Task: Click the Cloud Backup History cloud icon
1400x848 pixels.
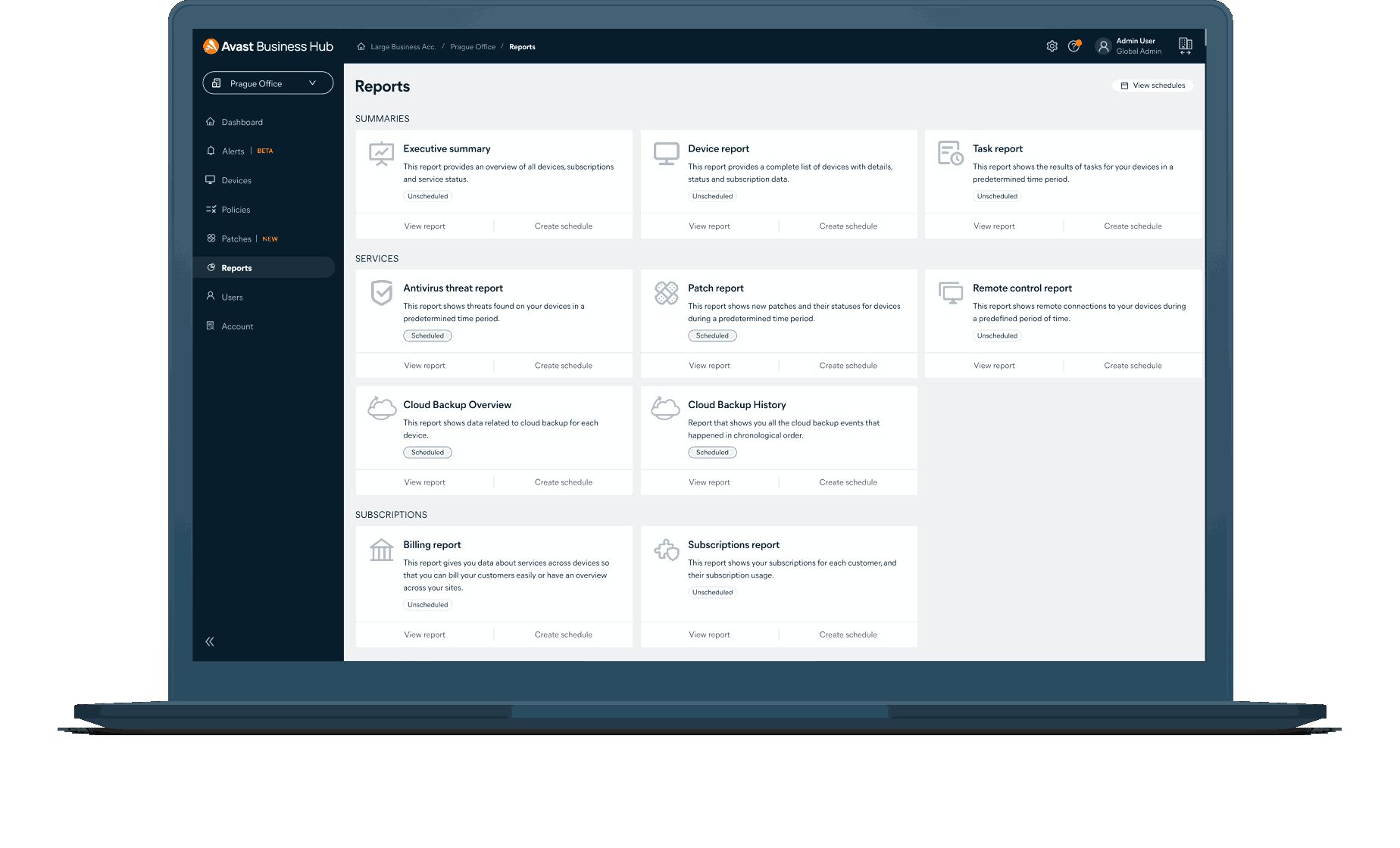Action: click(665, 409)
